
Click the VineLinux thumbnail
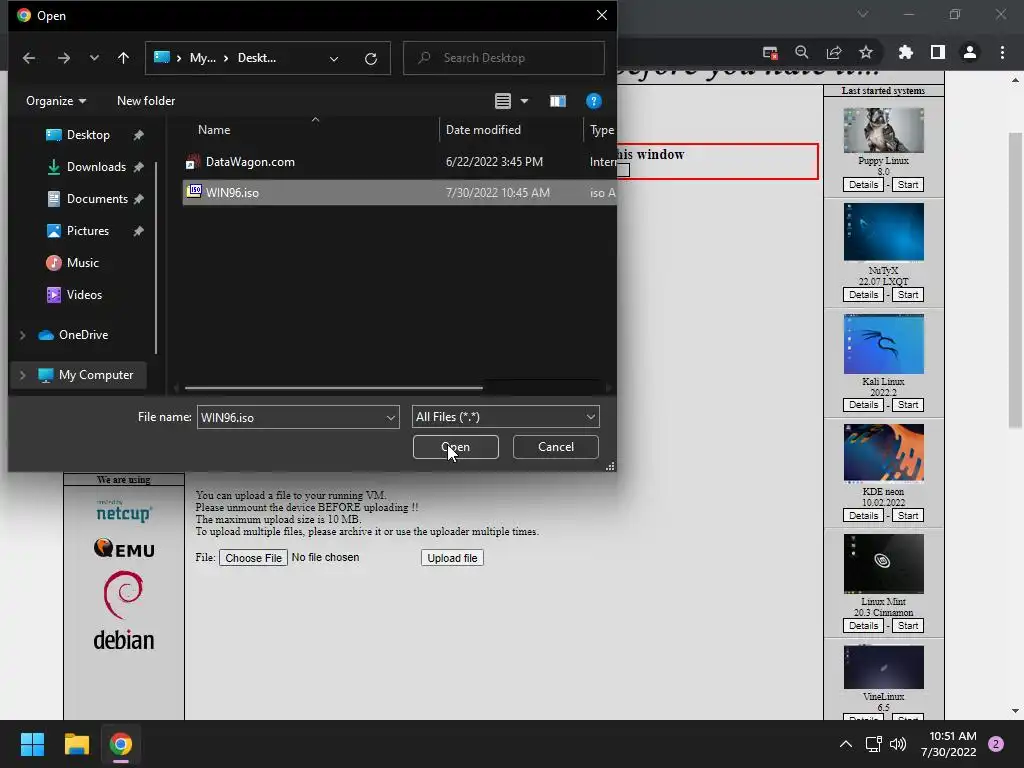(884, 667)
